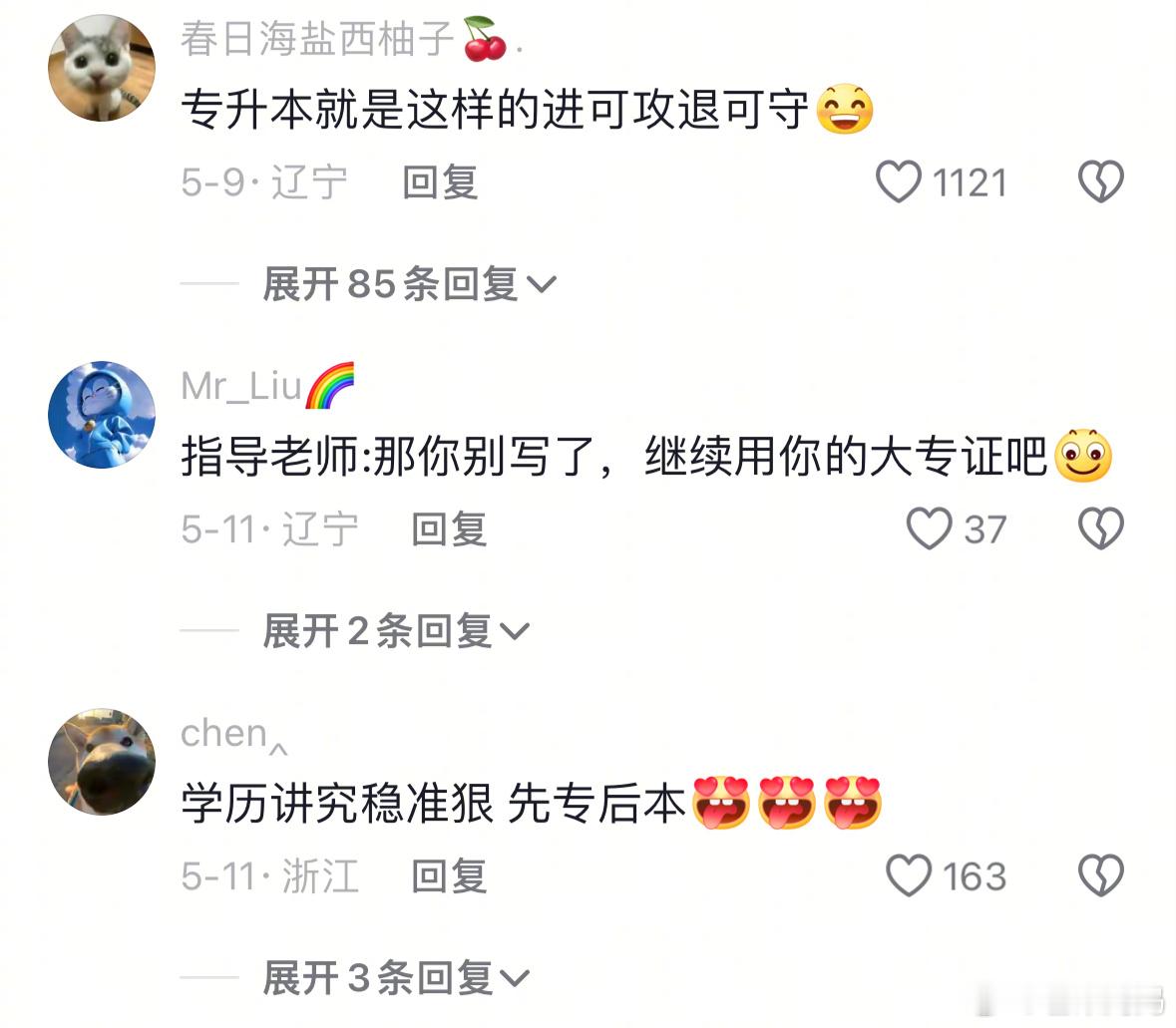
Task: Dislike the comment with 1121 likes
Action: tap(1100, 182)
